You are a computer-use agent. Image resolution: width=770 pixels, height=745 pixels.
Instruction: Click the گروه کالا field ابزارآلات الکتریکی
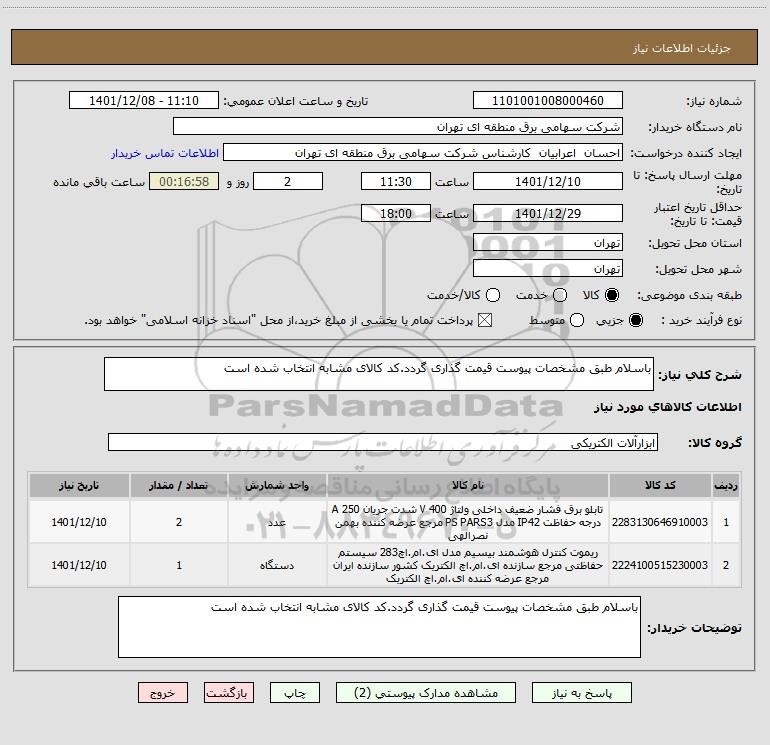click(383, 442)
